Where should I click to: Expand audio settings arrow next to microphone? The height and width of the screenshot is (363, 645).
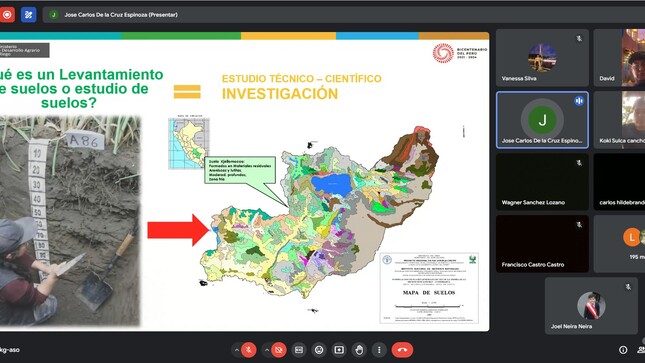[x=237, y=350]
